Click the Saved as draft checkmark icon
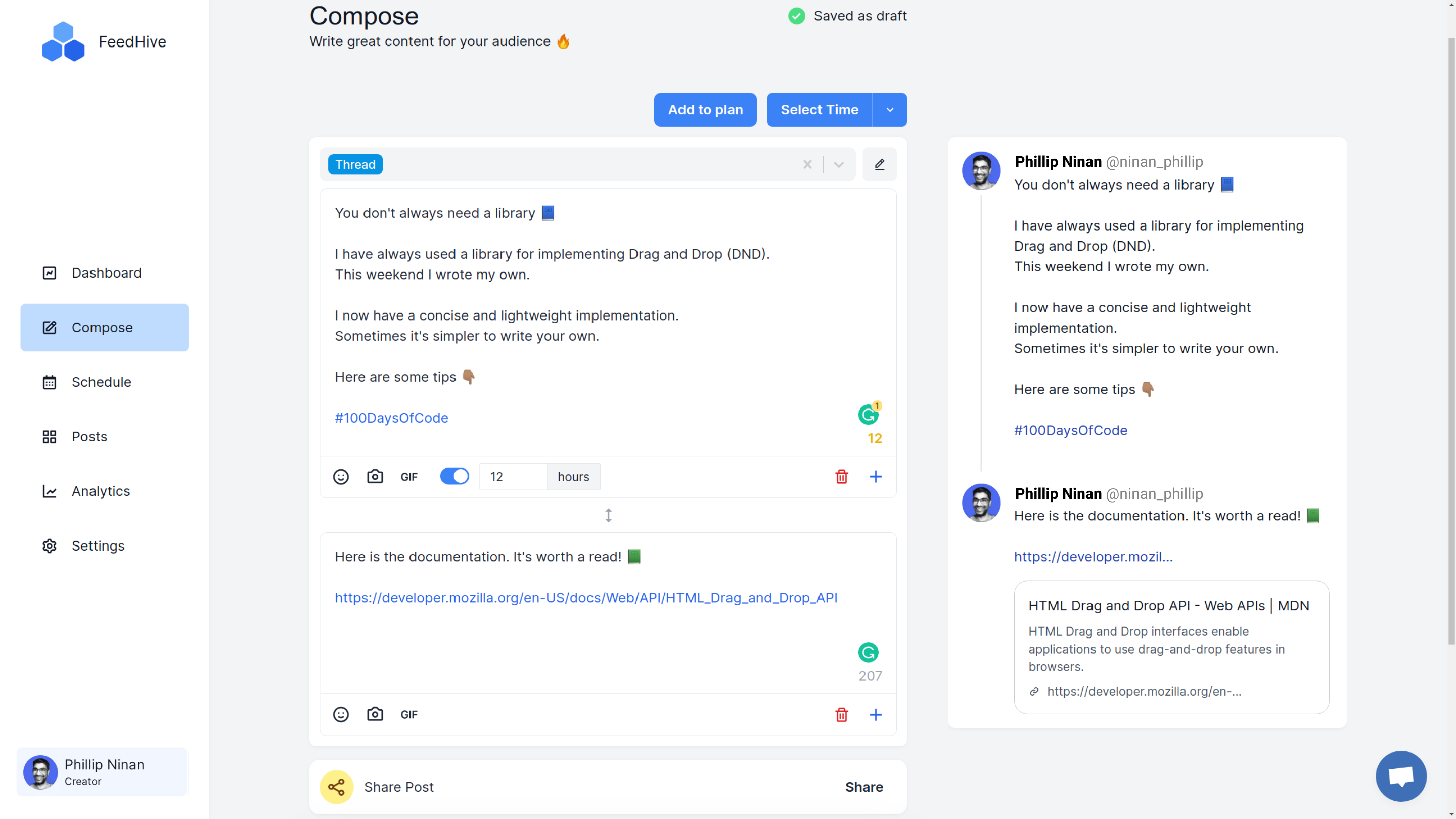This screenshot has height=819, width=1456. click(x=797, y=16)
